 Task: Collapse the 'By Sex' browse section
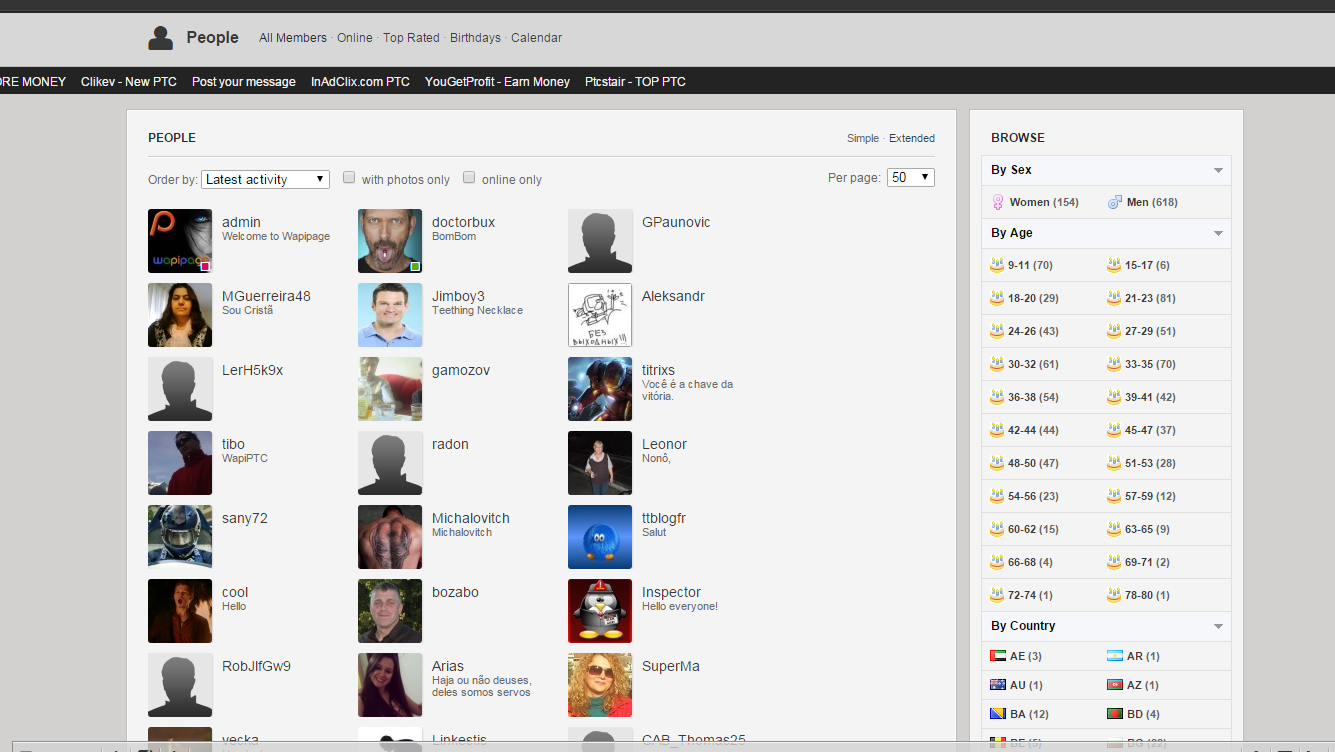pyautogui.click(x=1218, y=170)
